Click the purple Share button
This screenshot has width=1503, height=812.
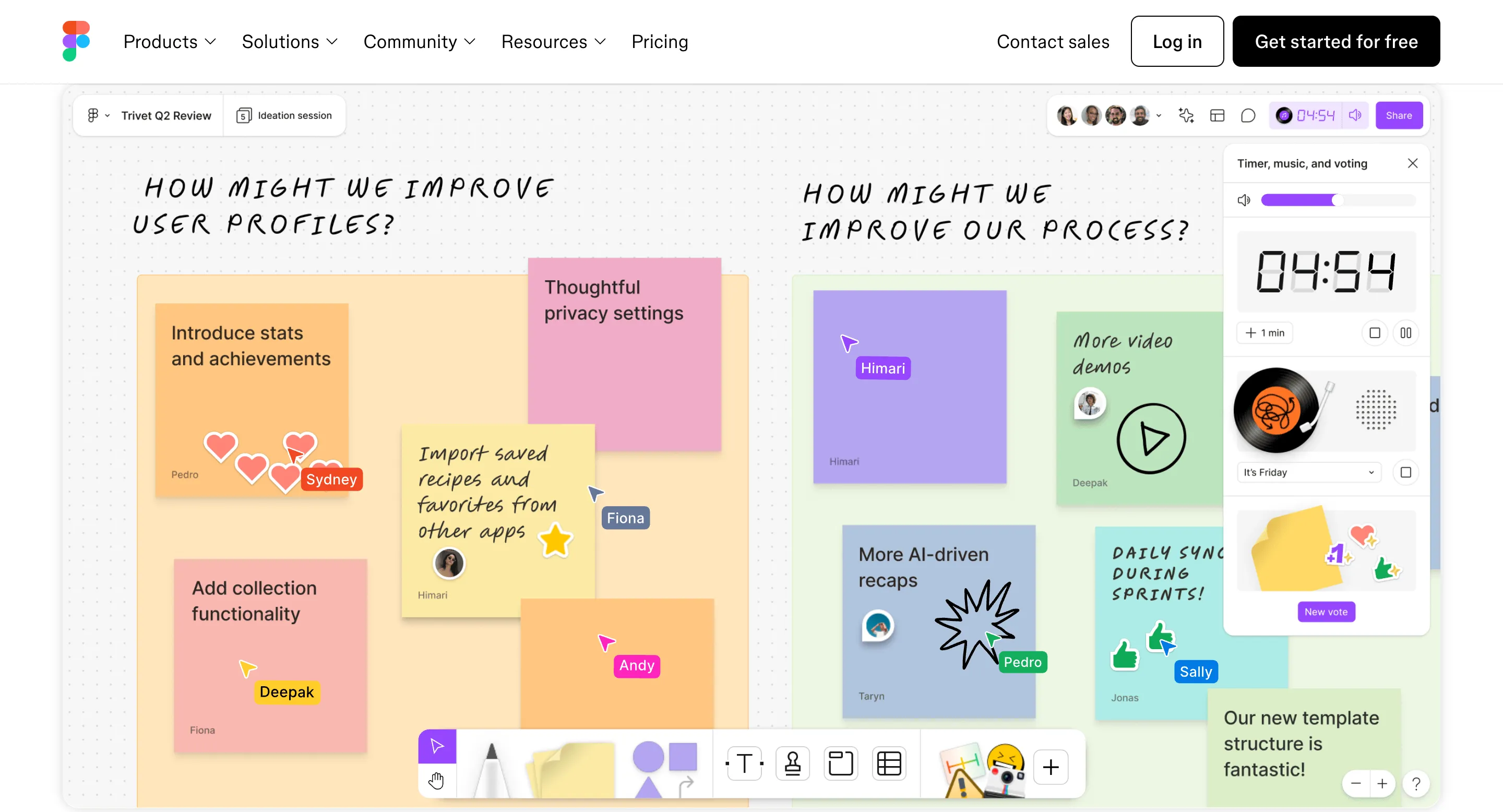tap(1399, 115)
